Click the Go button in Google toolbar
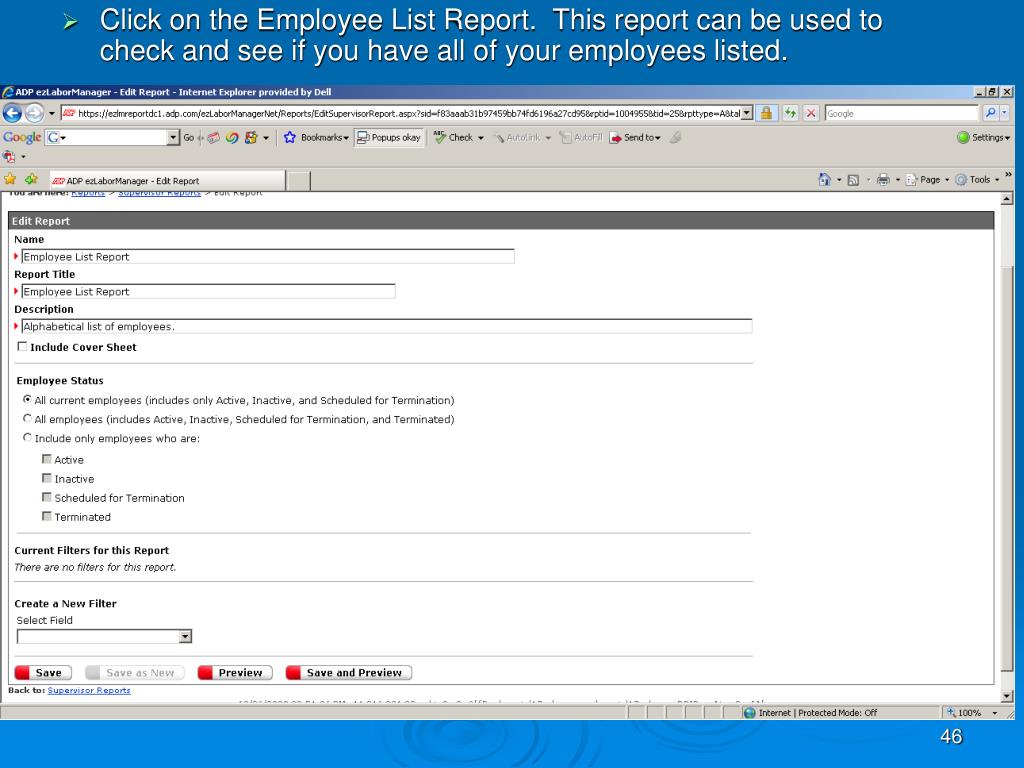Image resolution: width=1024 pixels, height=768 pixels. pyautogui.click(x=189, y=138)
